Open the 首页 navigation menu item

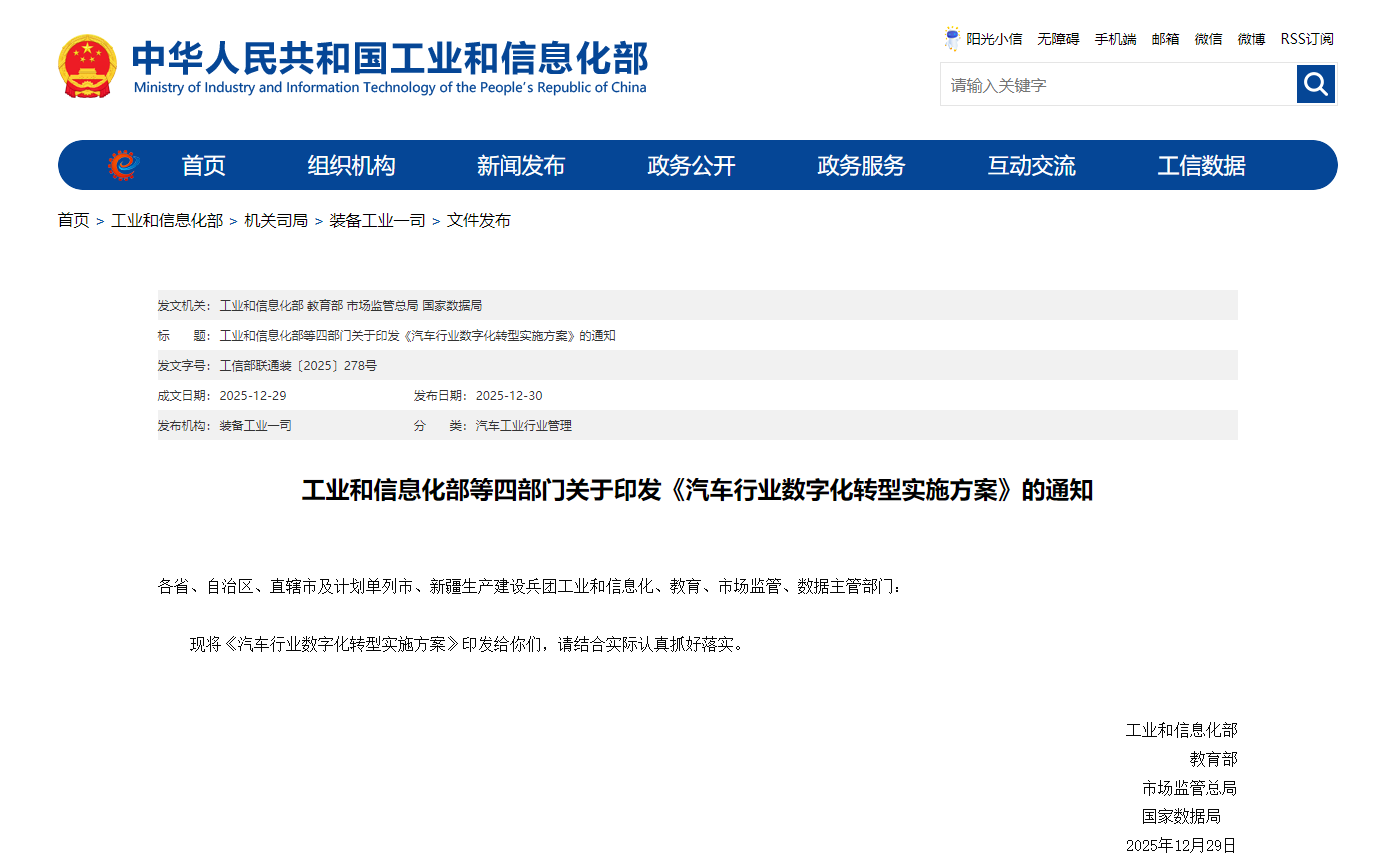(x=203, y=166)
